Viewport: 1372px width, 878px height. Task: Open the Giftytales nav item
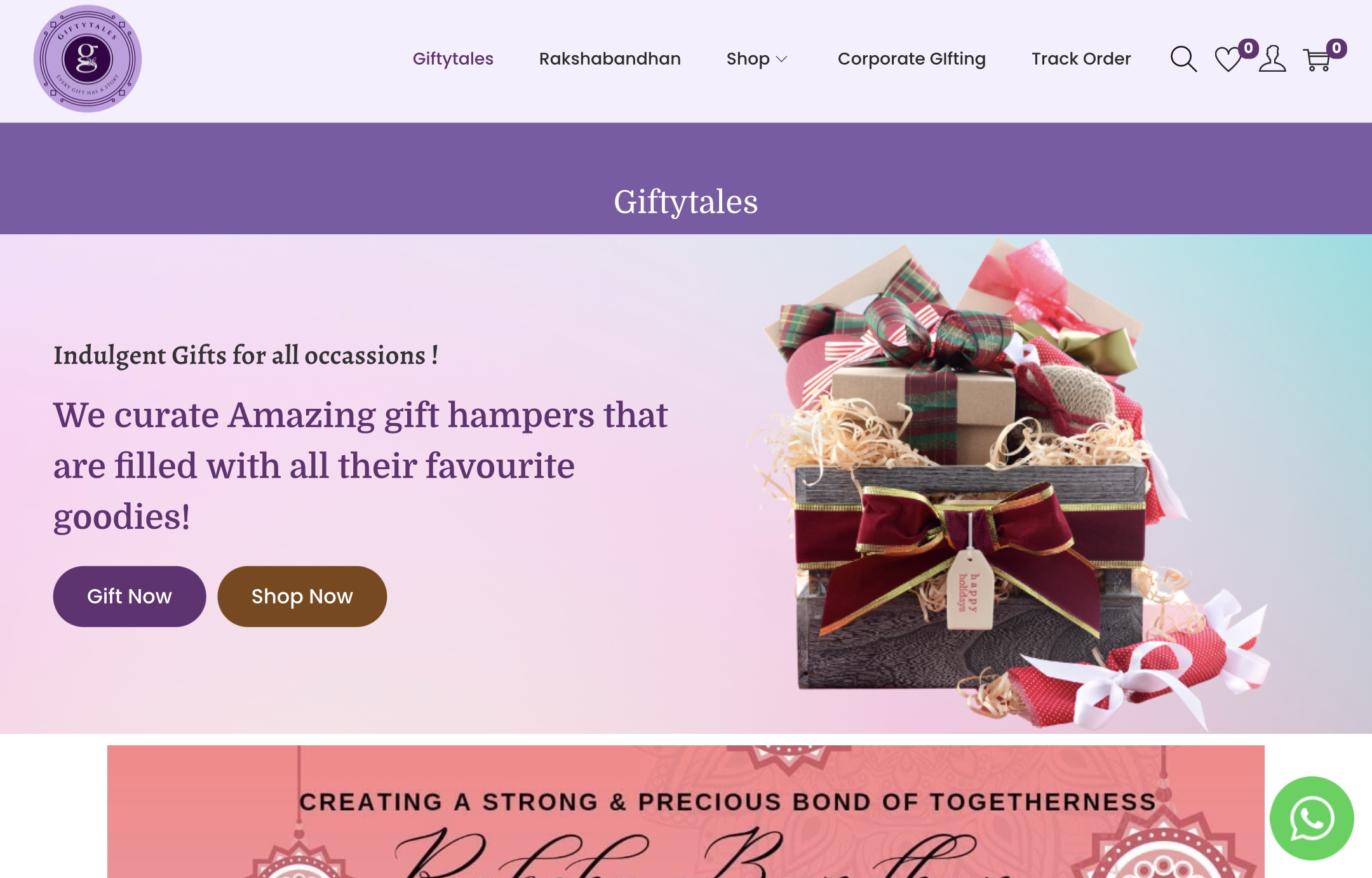click(453, 59)
